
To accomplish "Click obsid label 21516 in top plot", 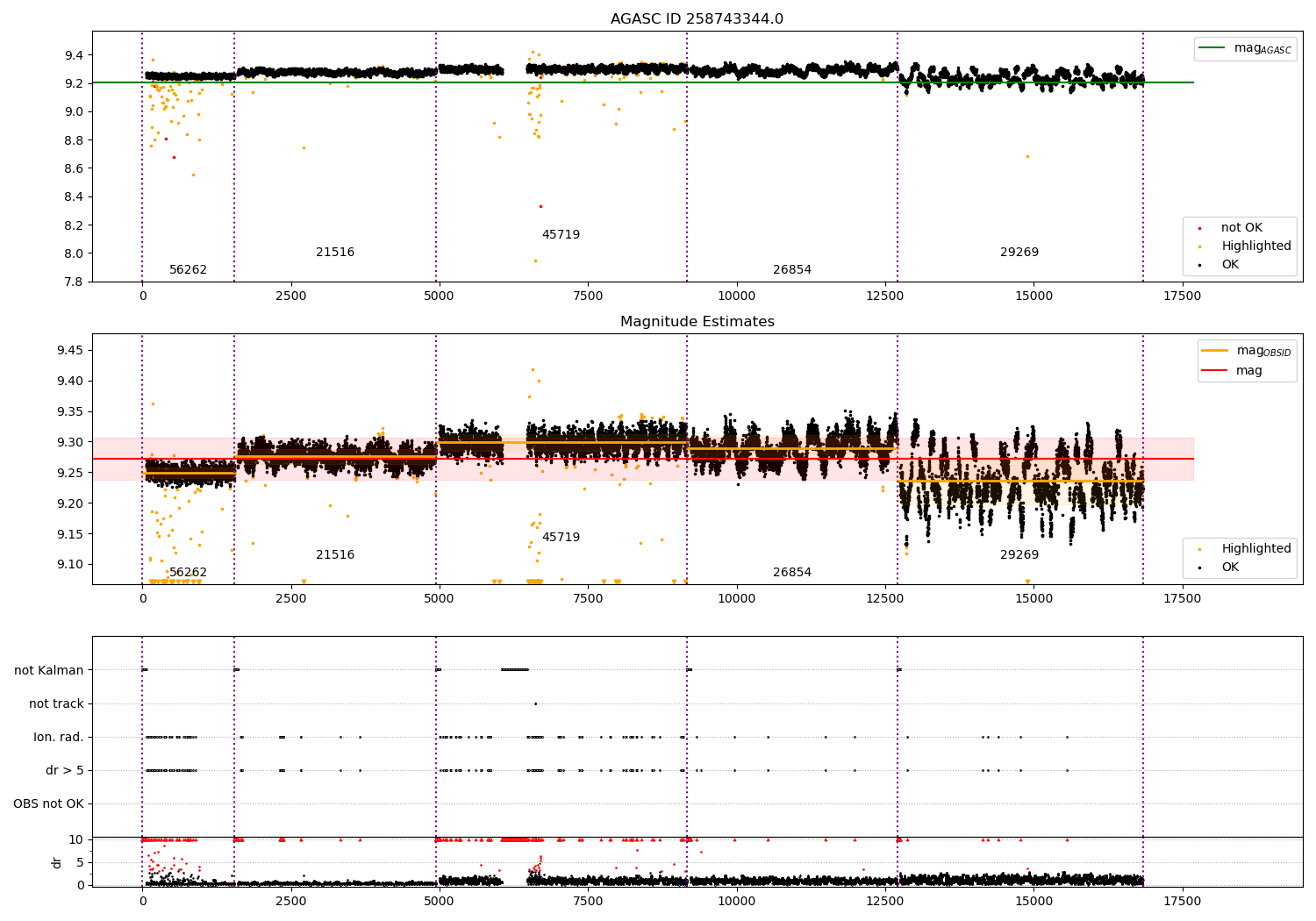I will (335, 253).
